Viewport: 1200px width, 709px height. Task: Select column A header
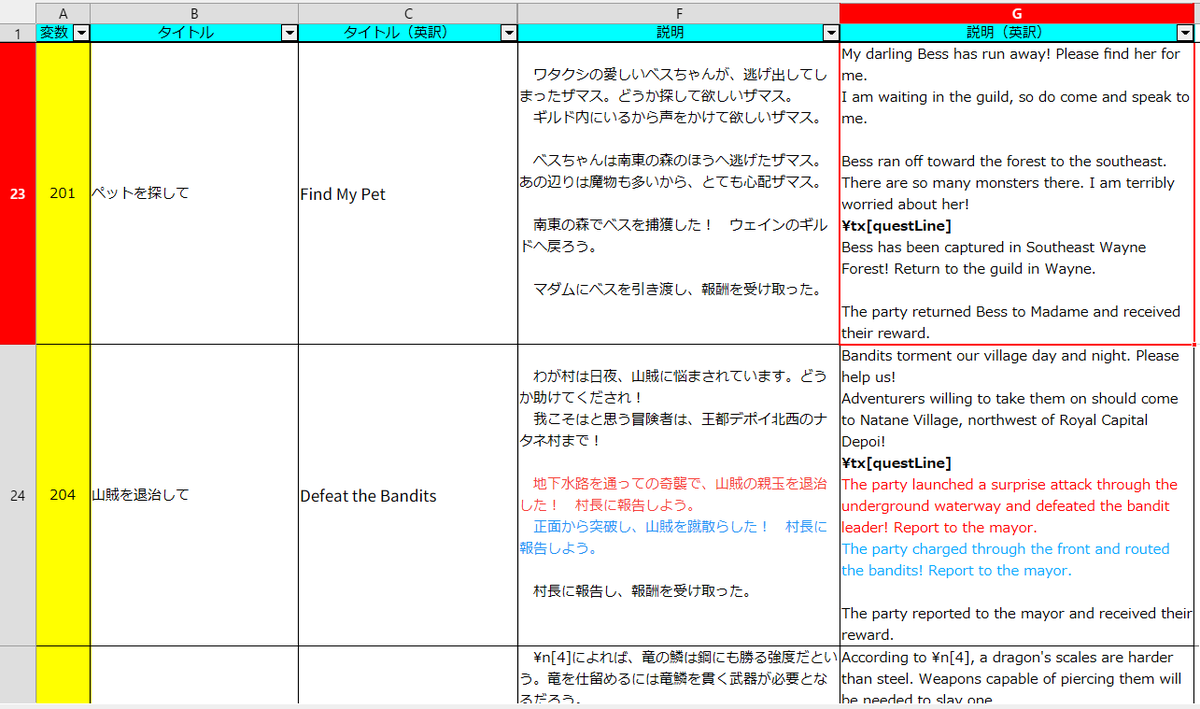tap(63, 12)
